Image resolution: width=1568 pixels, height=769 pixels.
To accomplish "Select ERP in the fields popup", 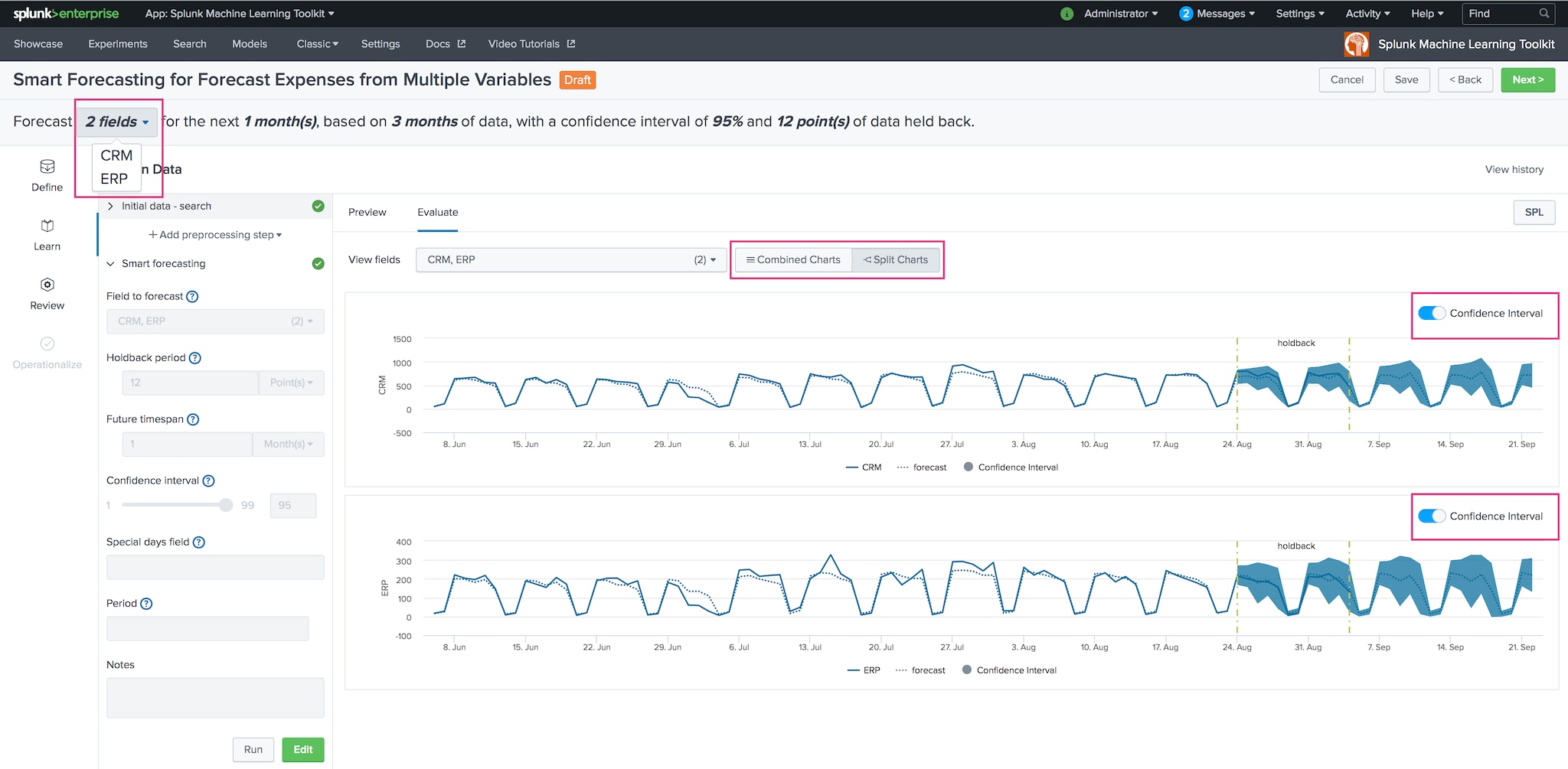I will [x=114, y=179].
